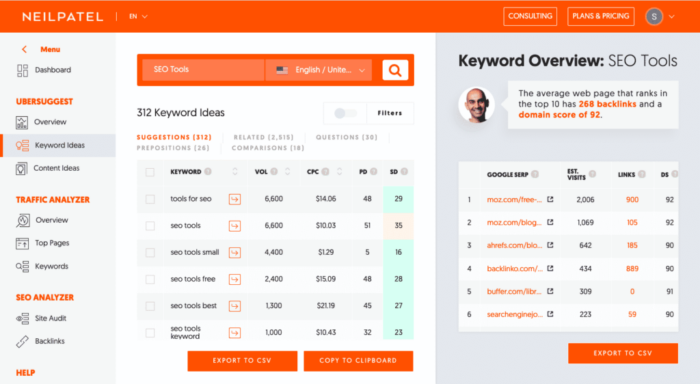Open external link icon for searchenginejo
Screen dimensions: 700x384
[550, 314]
